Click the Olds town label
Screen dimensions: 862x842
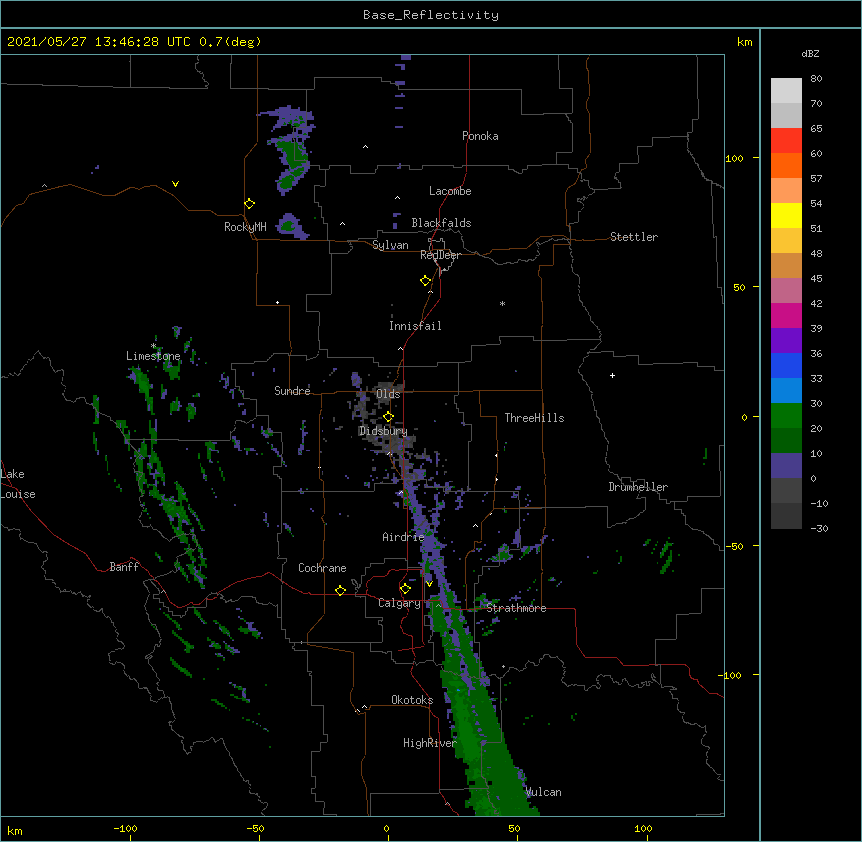click(388, 394)
